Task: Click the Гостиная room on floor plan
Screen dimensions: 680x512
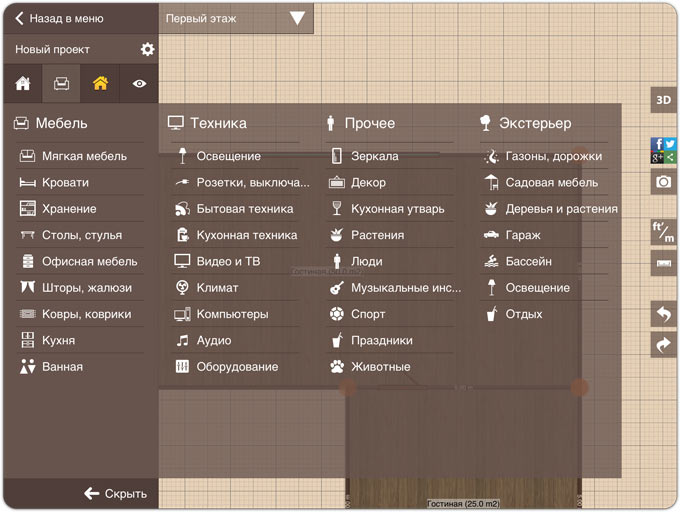Action: [x=462, y=440]
